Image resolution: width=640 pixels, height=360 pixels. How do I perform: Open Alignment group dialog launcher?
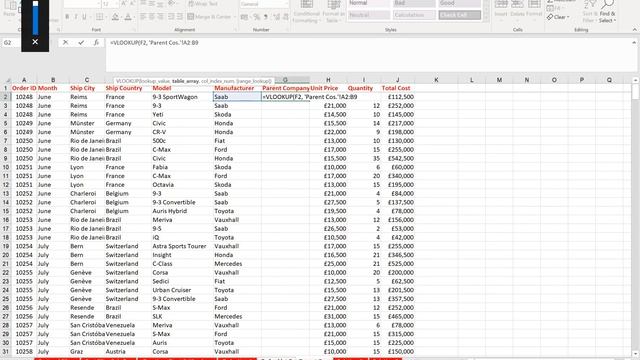click(235, 30)
